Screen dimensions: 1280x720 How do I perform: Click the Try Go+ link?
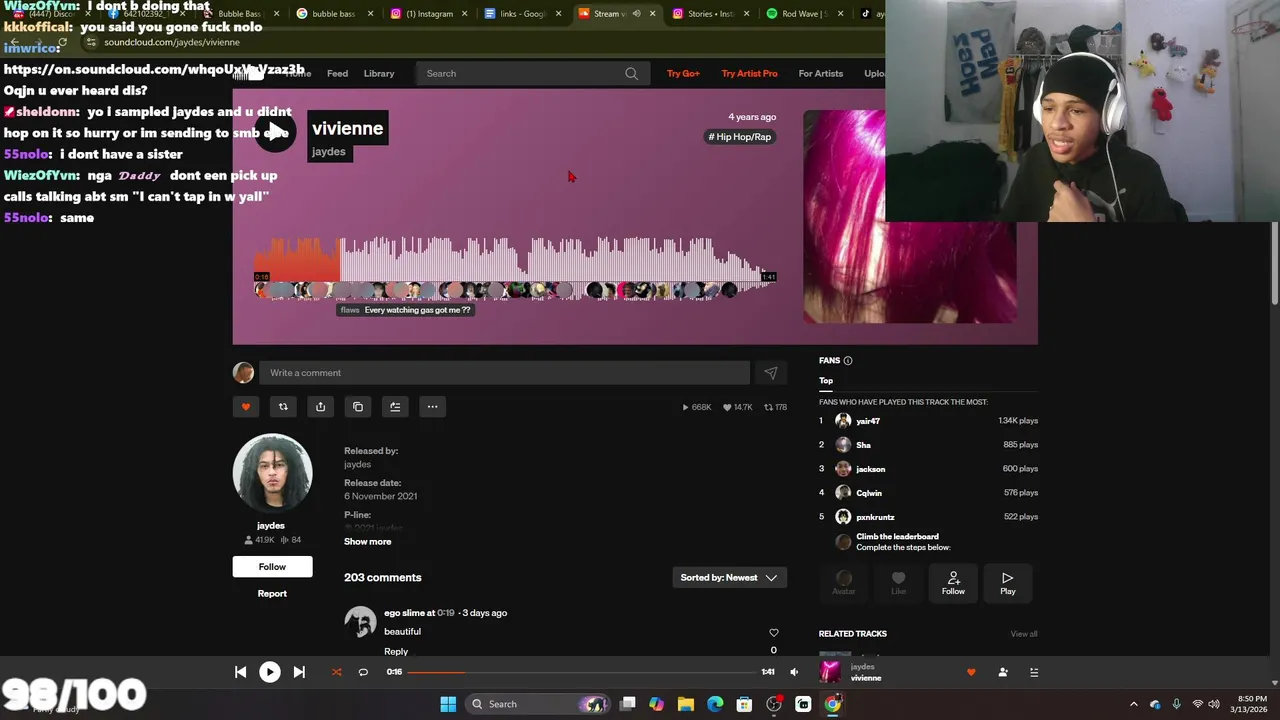683,73
